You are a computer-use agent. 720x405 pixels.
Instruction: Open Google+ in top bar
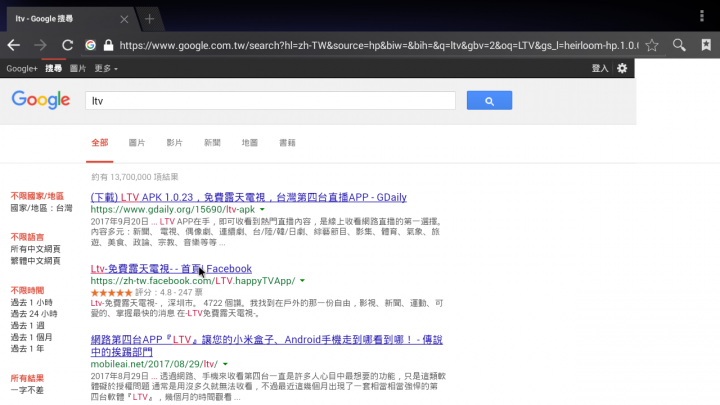tap(22, 68)
